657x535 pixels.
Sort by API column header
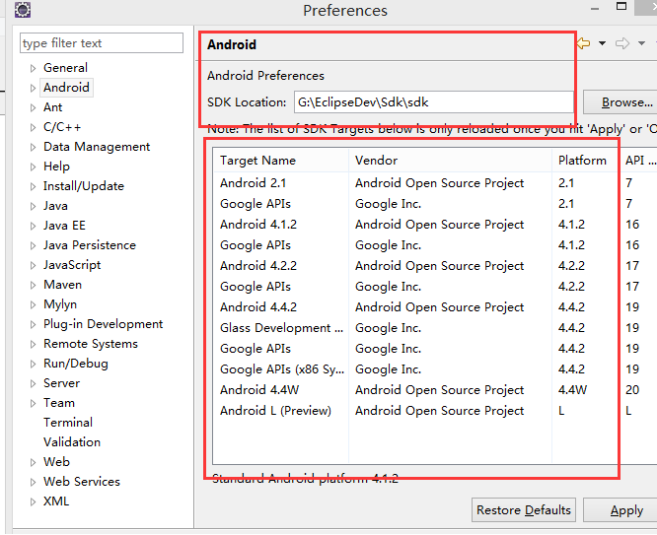[639, 160]
